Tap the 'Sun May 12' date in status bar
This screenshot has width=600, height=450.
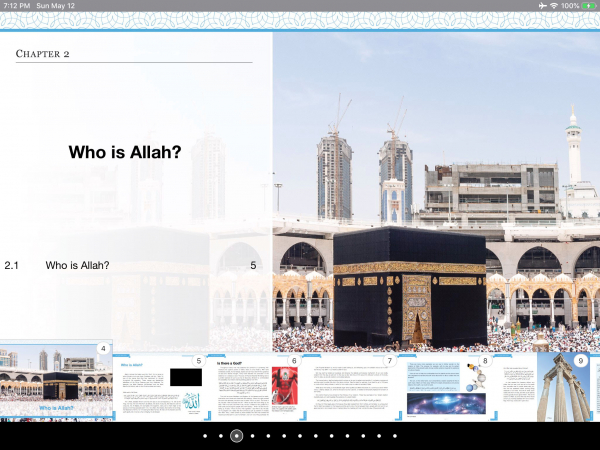point(61,6)
